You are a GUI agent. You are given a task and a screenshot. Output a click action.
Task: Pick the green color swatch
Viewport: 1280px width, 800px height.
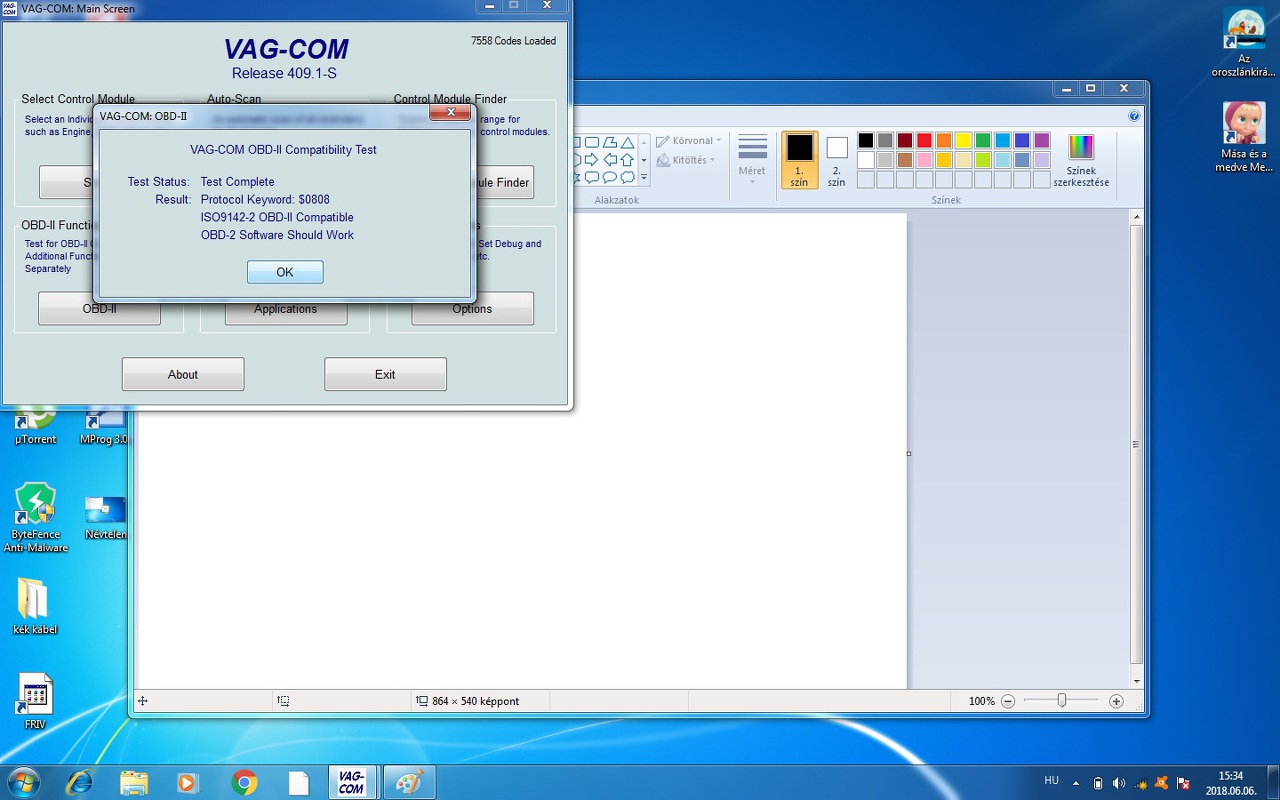click(983, 141)
